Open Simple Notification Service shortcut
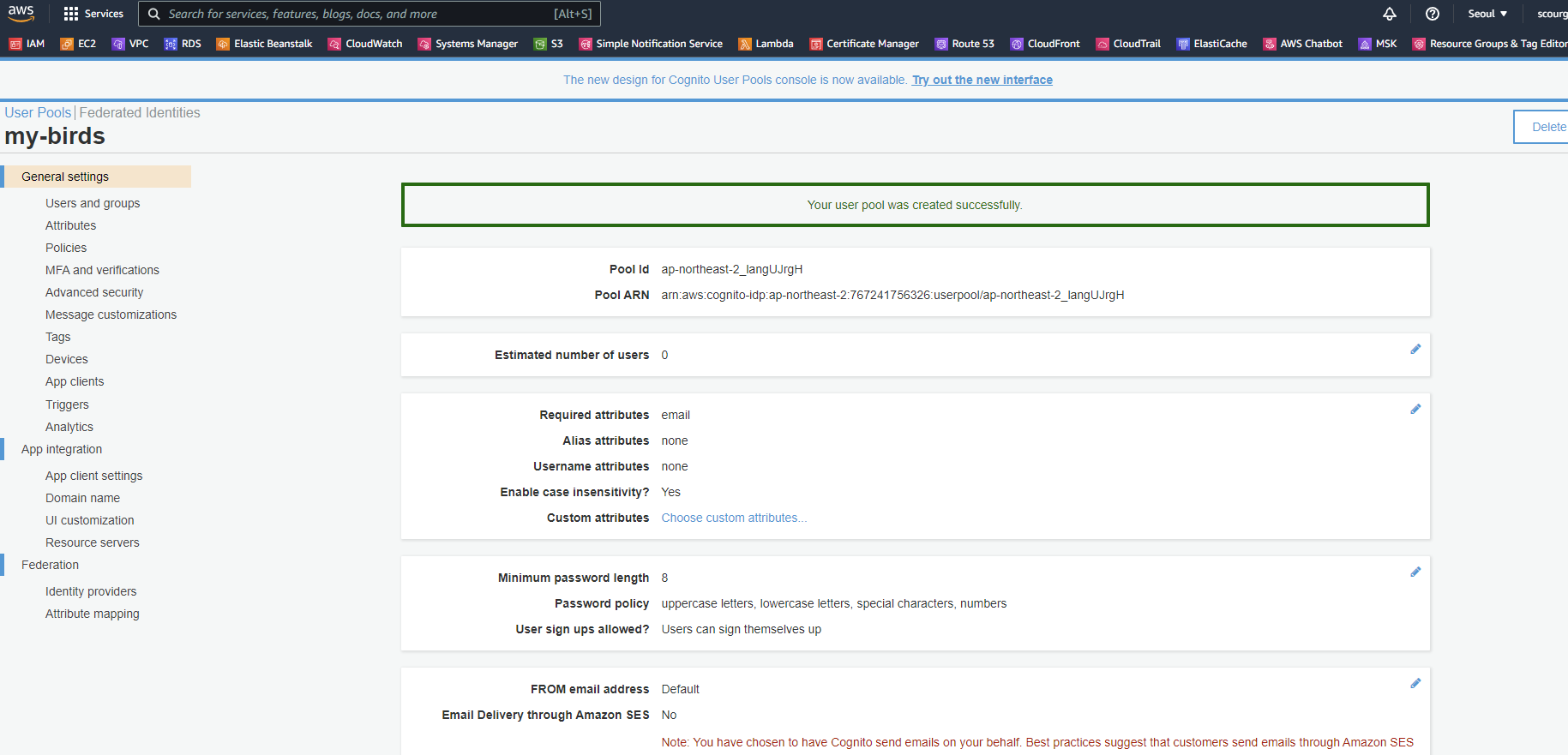This screenshot has width=1568, height=755. 651,44
